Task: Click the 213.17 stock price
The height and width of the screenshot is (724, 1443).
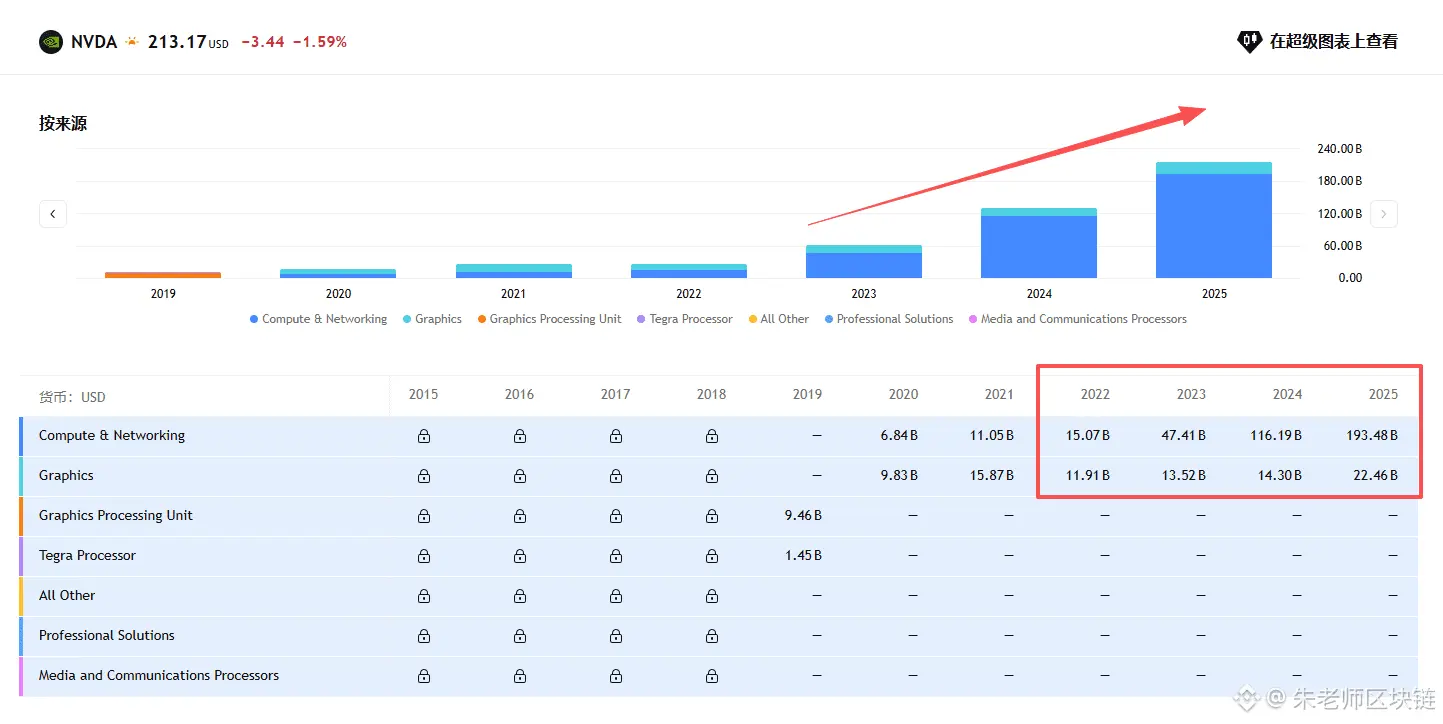Action: [x=177, y=42]
